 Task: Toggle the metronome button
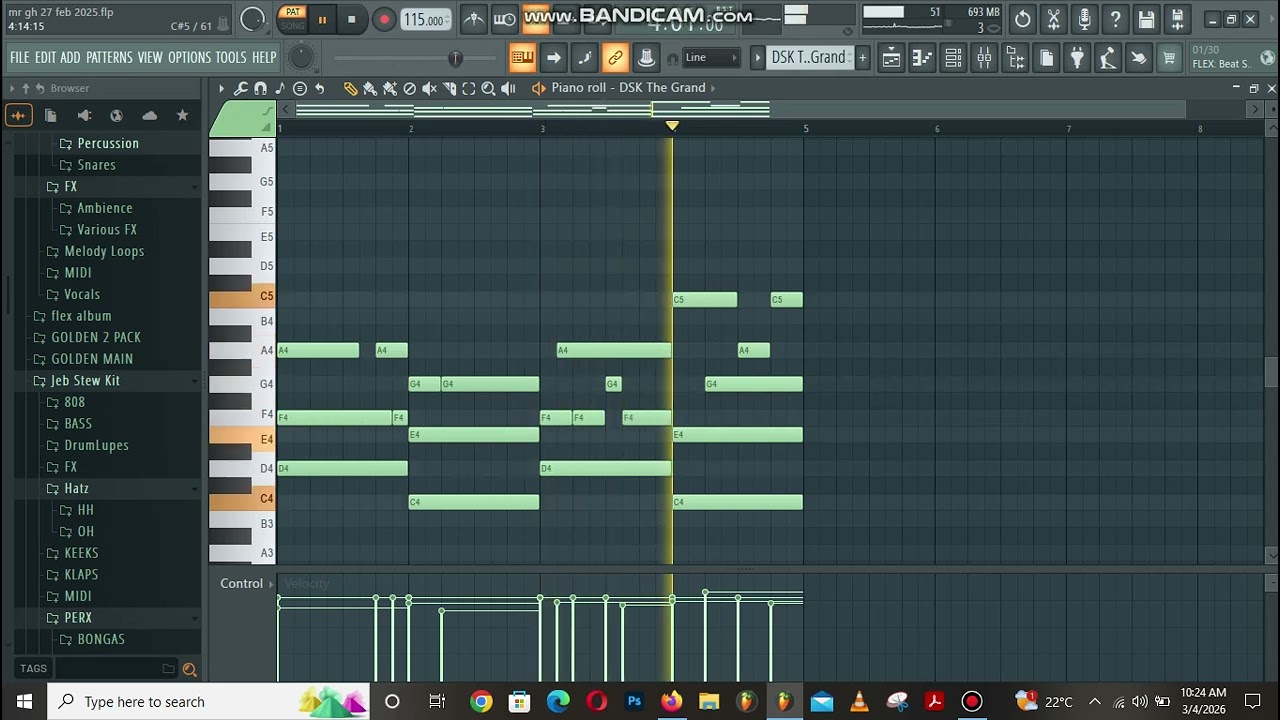pyautogui.click(x=474, y=19)
